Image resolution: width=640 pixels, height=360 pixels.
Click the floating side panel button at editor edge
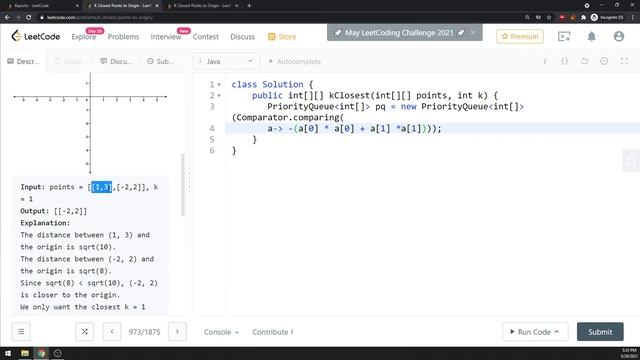tap(631, 160)
